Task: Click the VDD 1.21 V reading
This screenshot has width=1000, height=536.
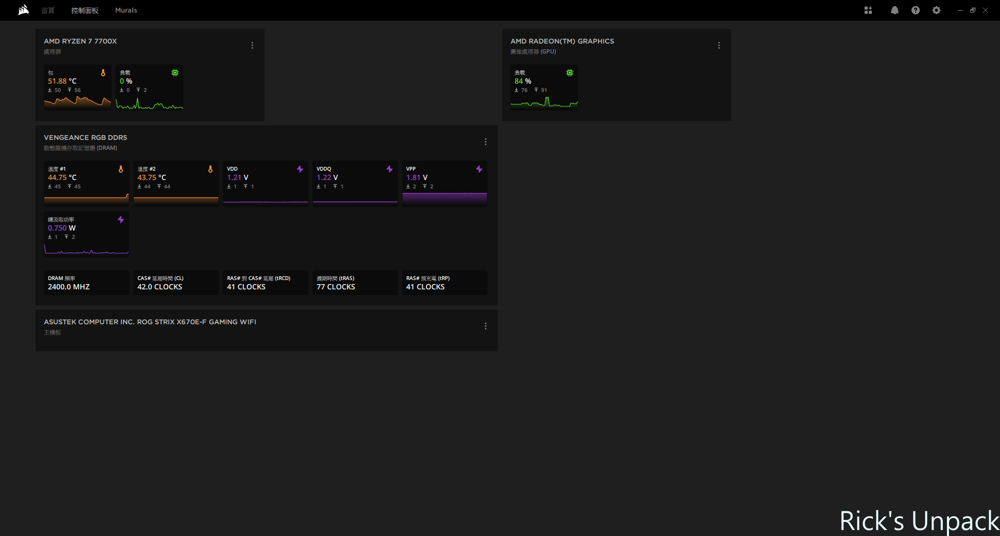Action: tap(237, 177)
